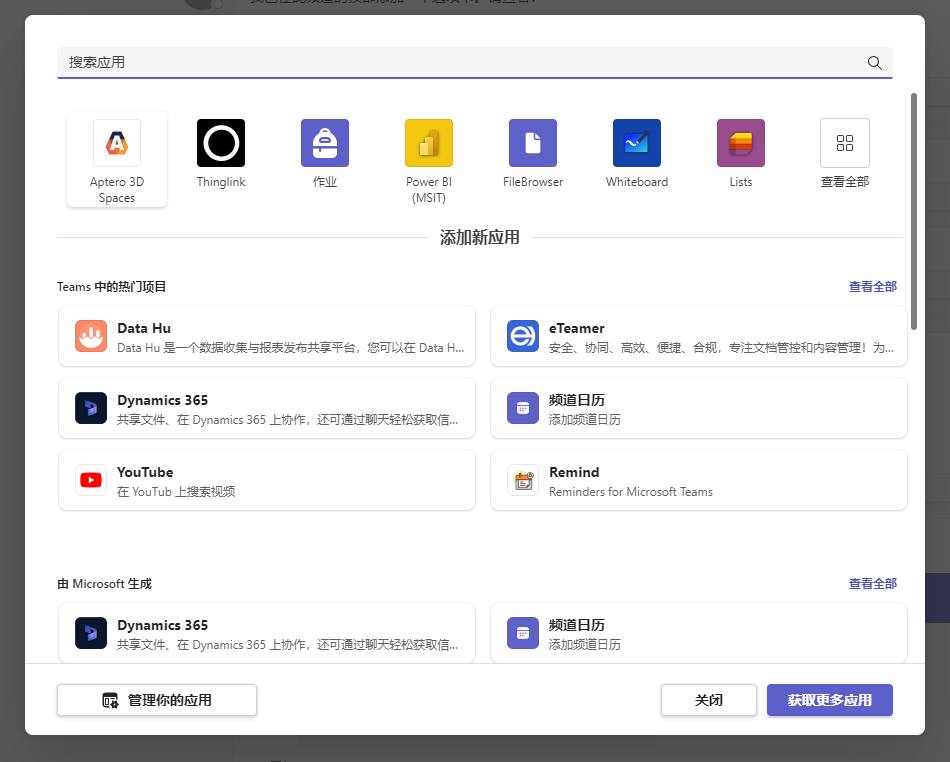Open the 查看全部 grid tile

tap(845, 143)
